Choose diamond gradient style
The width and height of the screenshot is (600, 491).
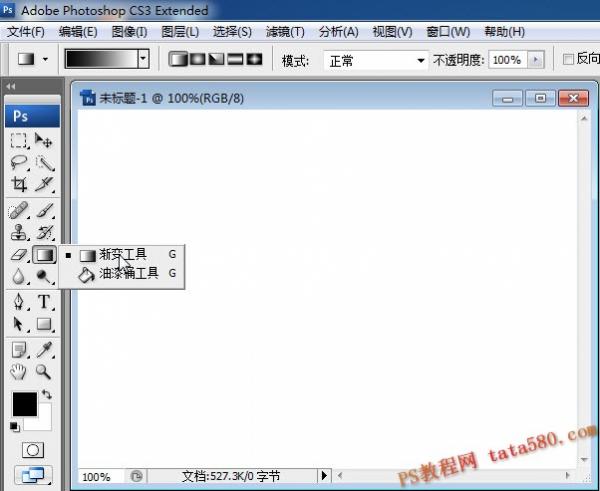(x=254, y=59)
